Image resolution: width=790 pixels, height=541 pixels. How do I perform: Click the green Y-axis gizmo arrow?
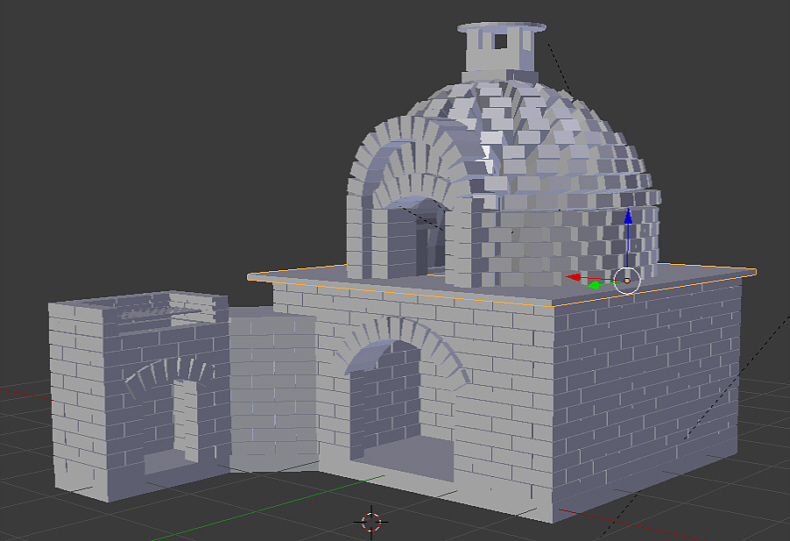595,286
